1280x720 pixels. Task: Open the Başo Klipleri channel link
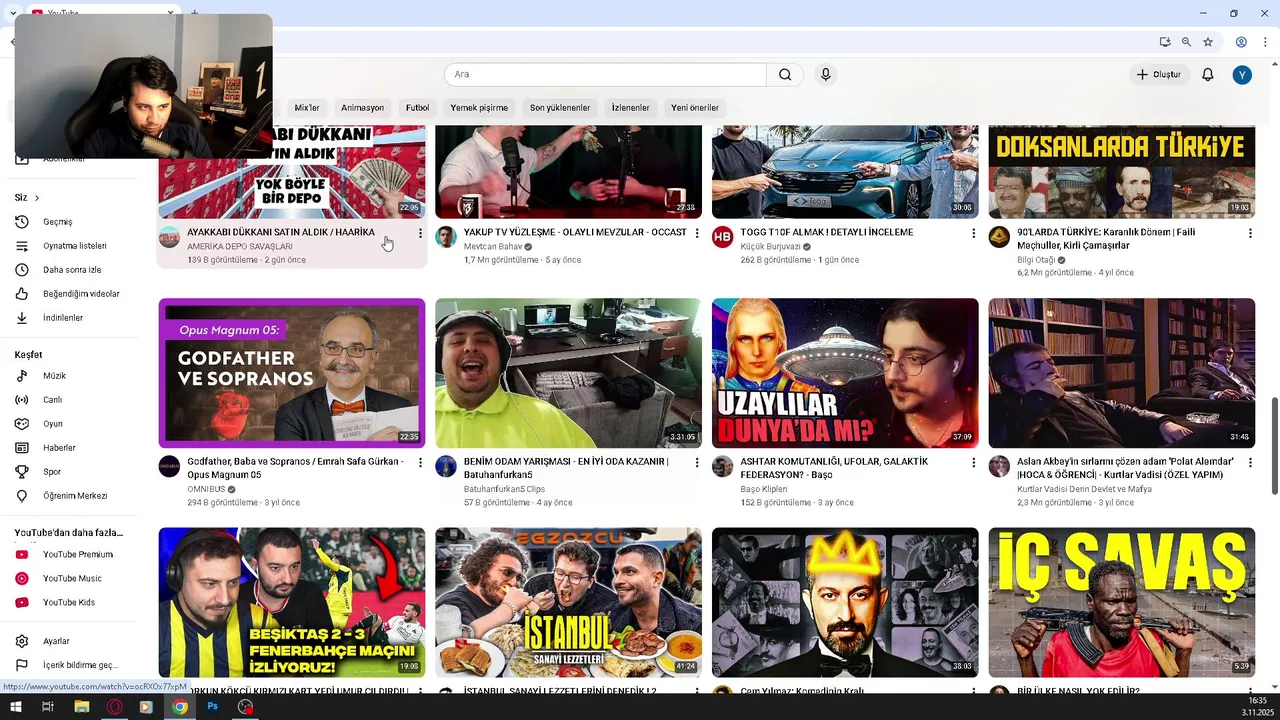[x=763, y=489]
